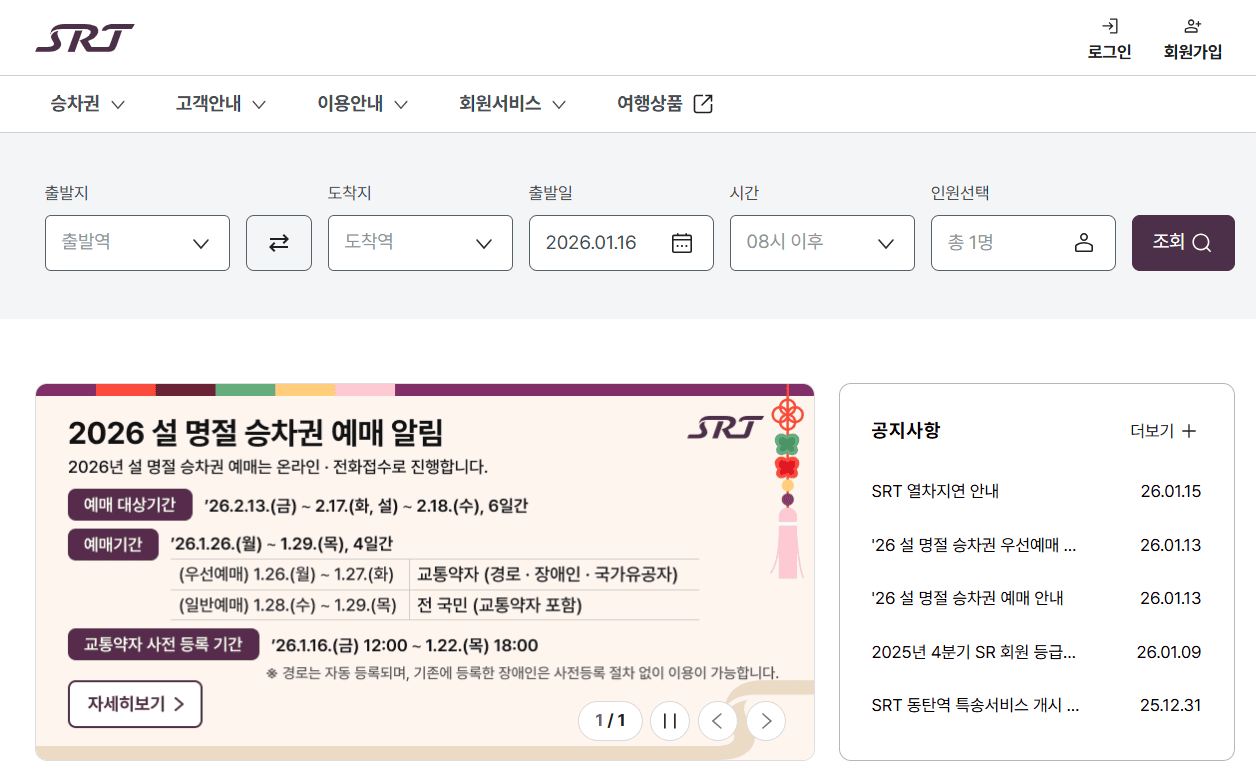The height and width of the screenshot is (783, 1256).
Task: Open the 고객안내 menu
Action: point(221,104)
